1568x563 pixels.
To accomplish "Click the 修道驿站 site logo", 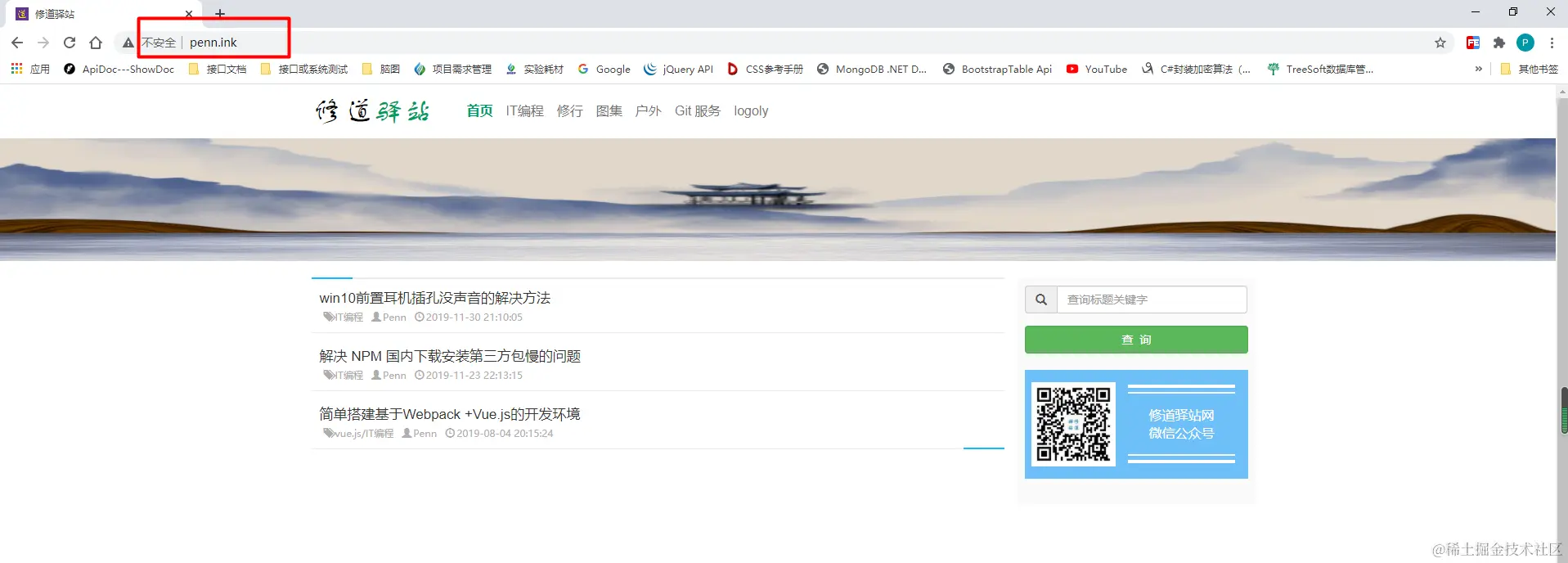I will (374, 110).
